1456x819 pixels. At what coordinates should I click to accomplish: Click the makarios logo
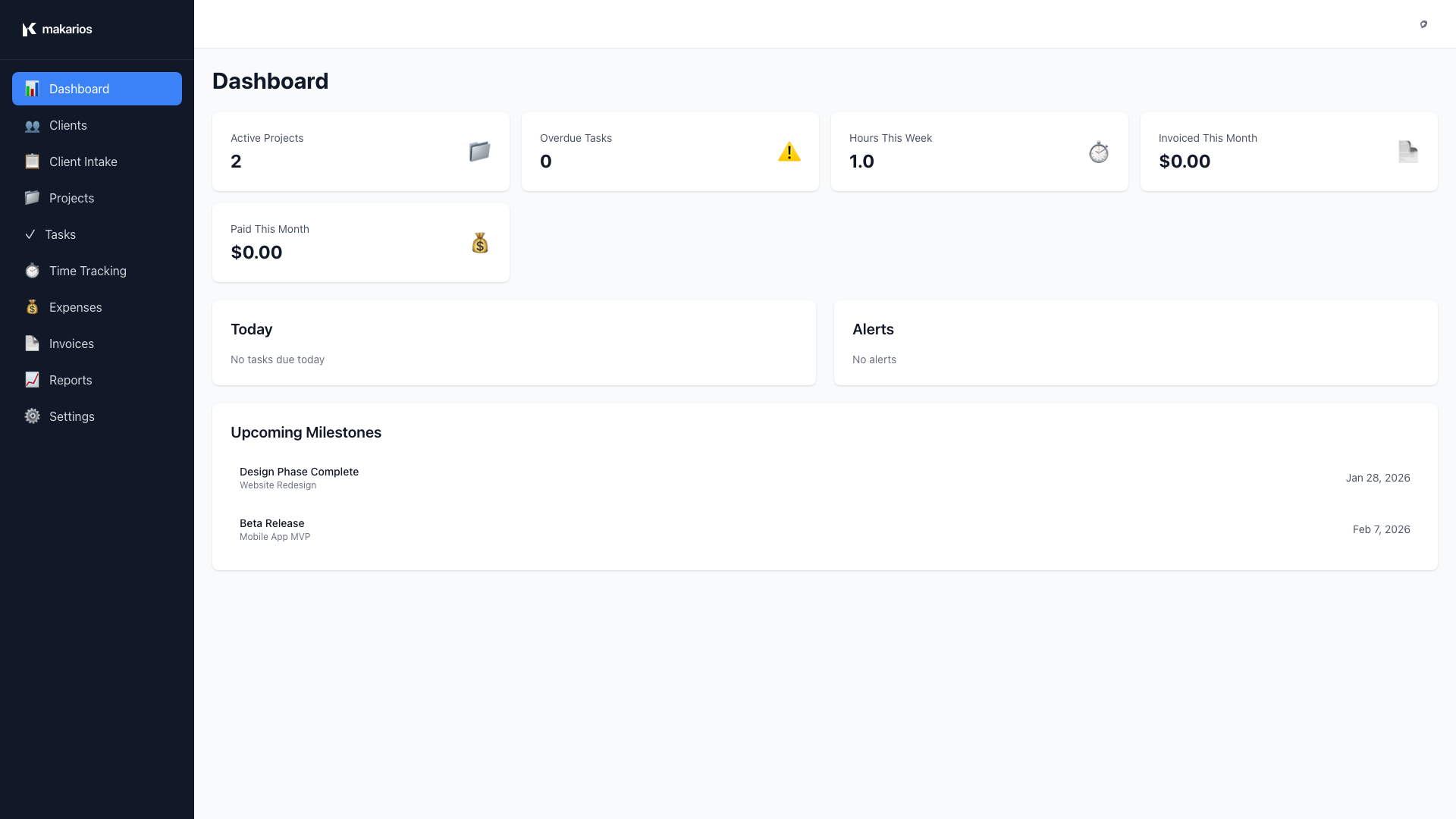point(58,29)
